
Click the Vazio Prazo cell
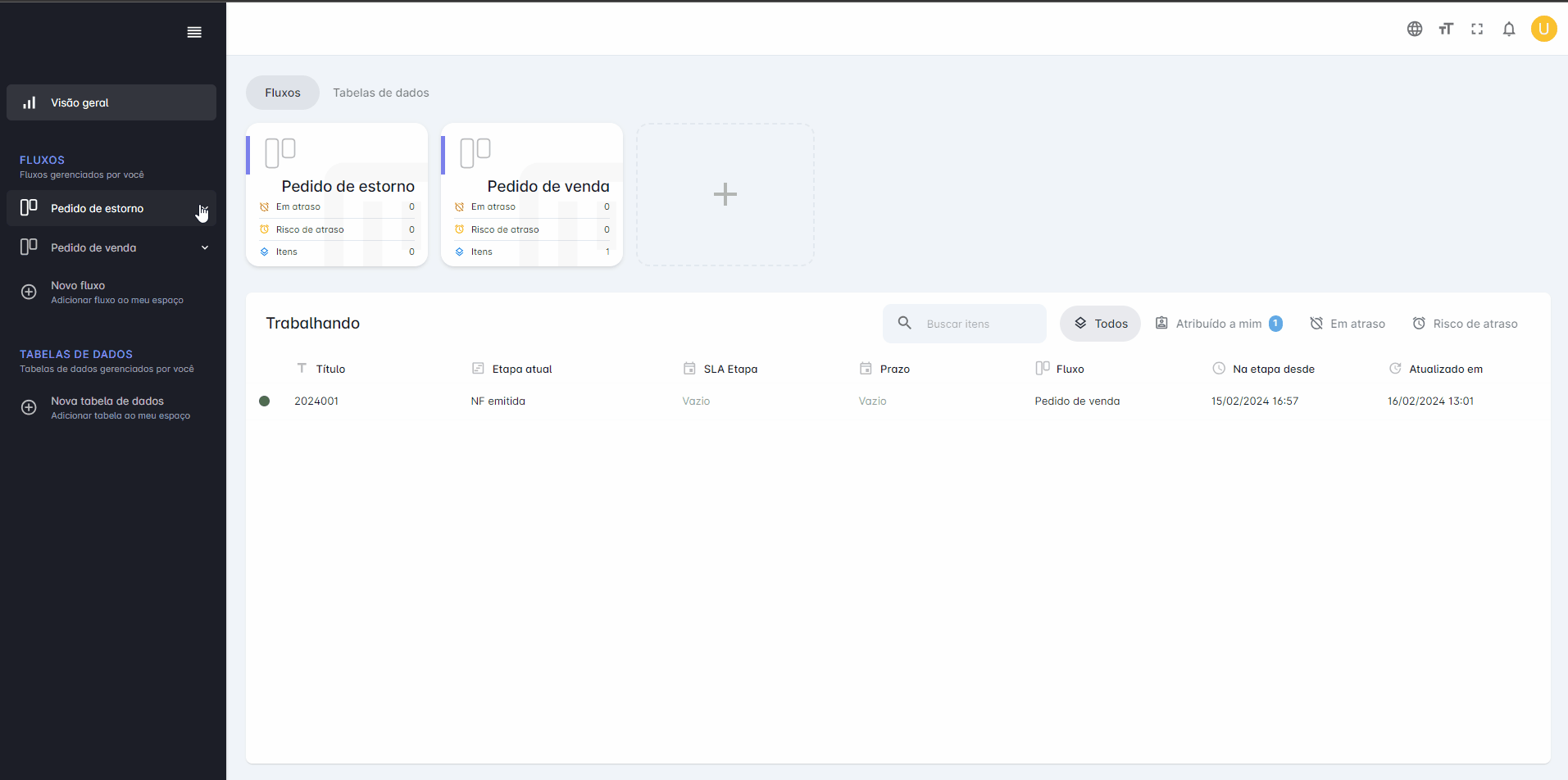(872, 401)
